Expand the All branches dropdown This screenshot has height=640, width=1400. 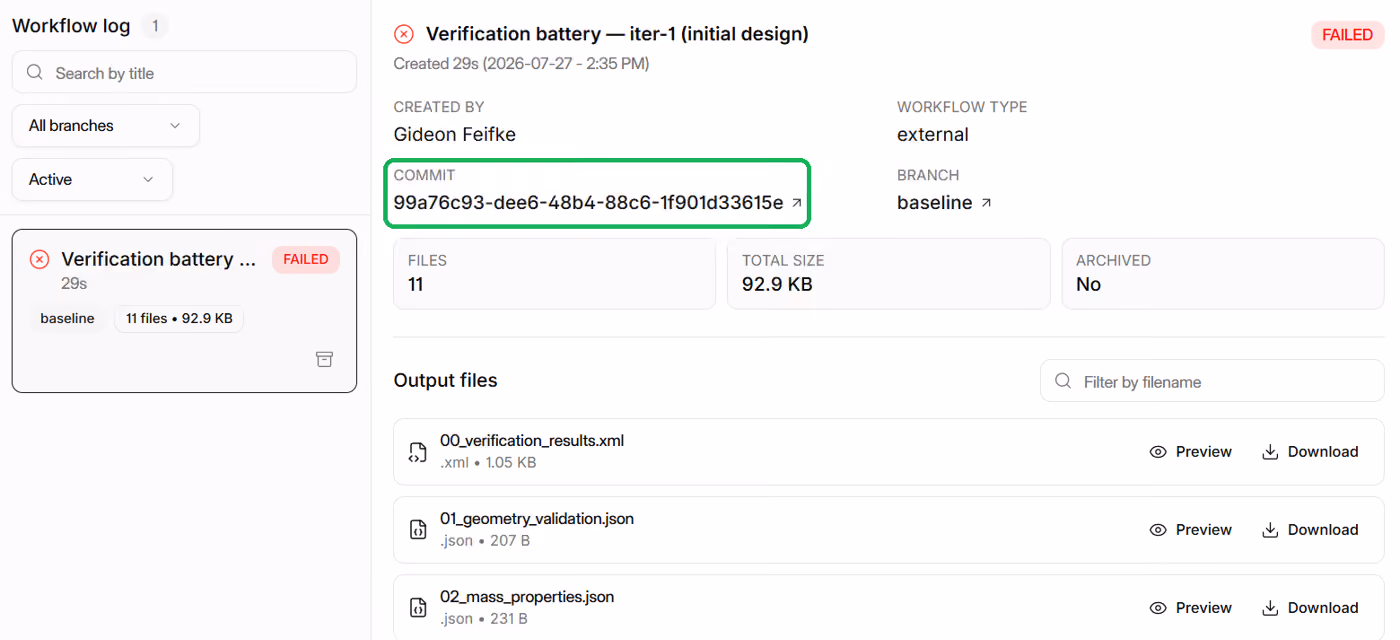coord(106,126)
